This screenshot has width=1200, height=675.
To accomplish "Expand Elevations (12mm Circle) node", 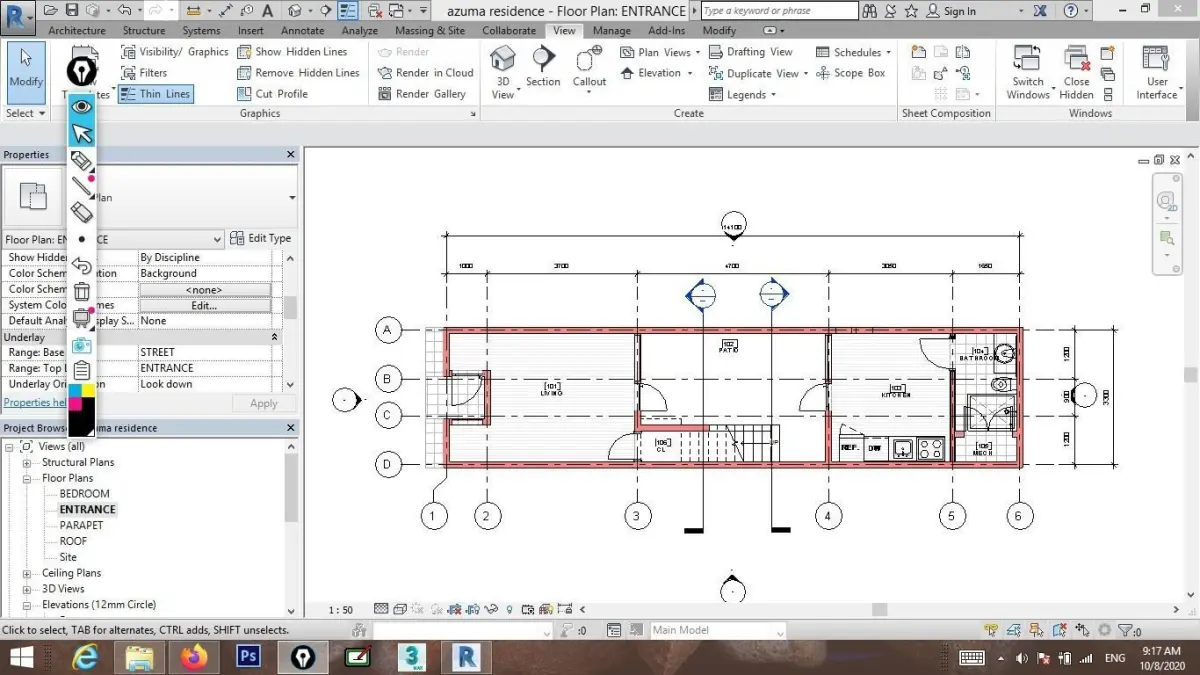I will [x=27, y=605].
